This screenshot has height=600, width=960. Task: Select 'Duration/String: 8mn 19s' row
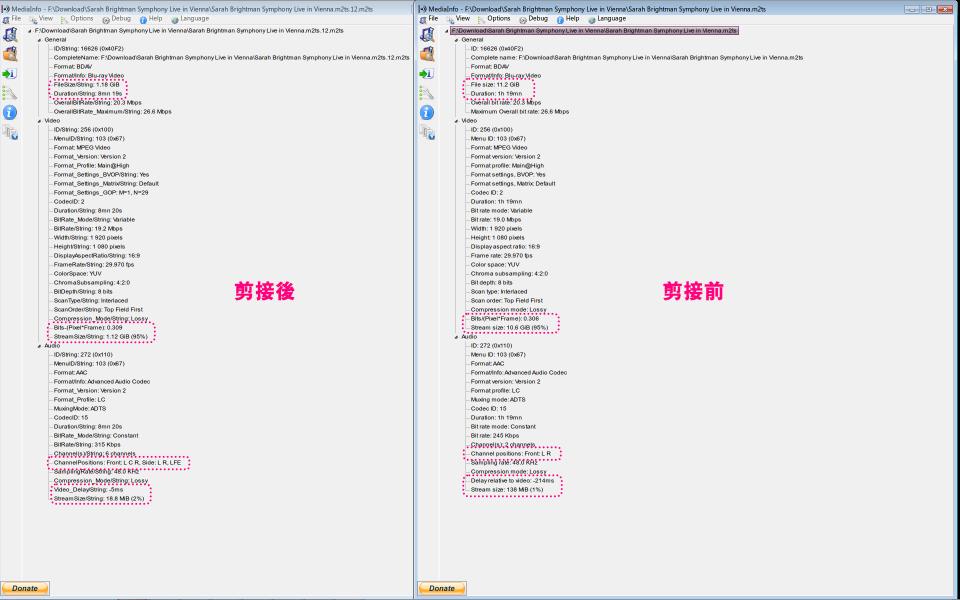click(88, 94)
